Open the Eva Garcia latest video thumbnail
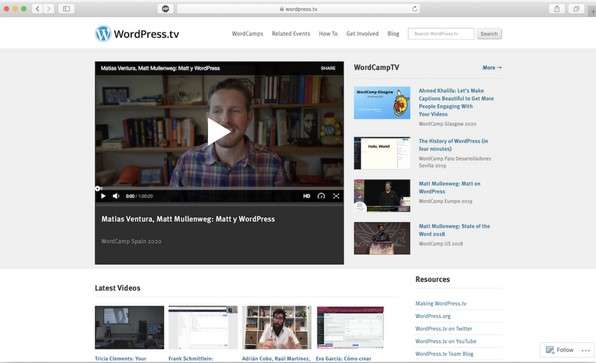 point(350,327)
